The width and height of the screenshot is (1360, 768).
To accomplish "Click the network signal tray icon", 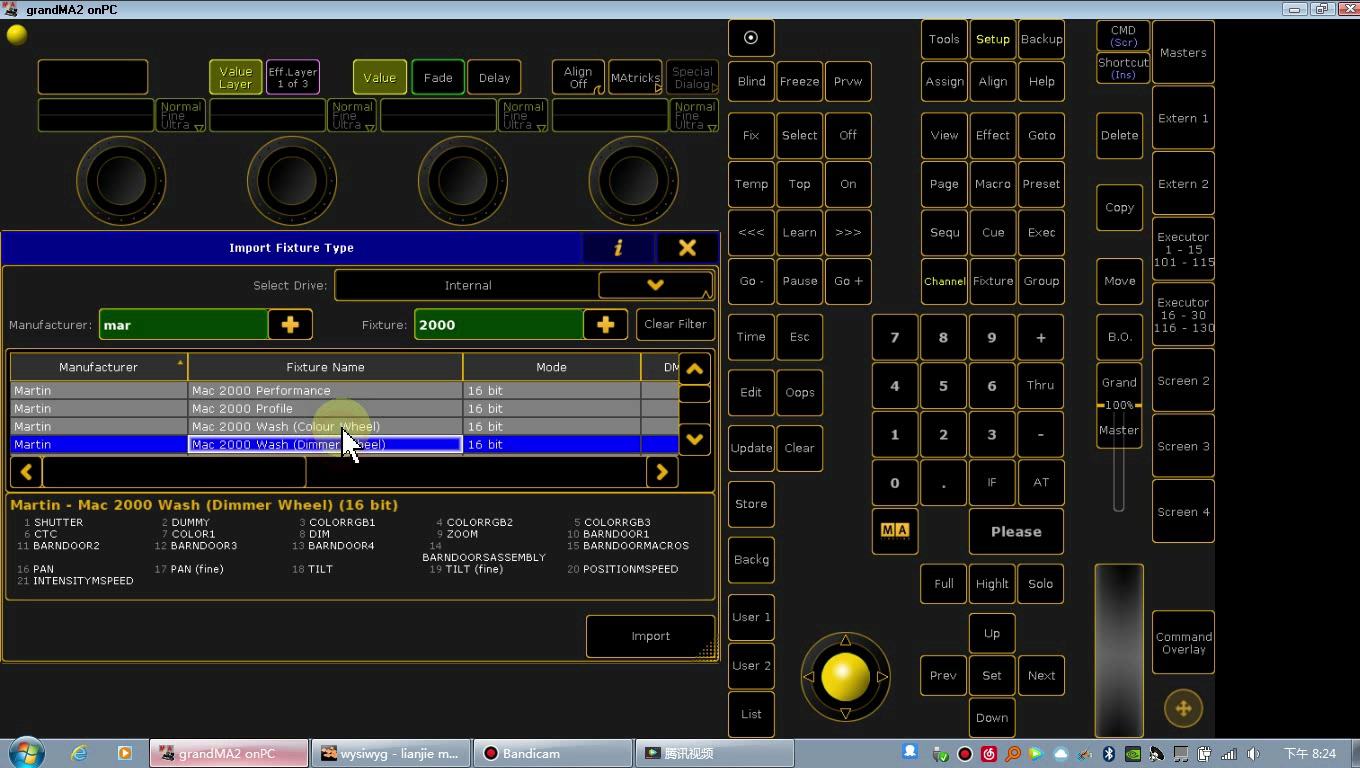I will click(x=1229, y=754).
